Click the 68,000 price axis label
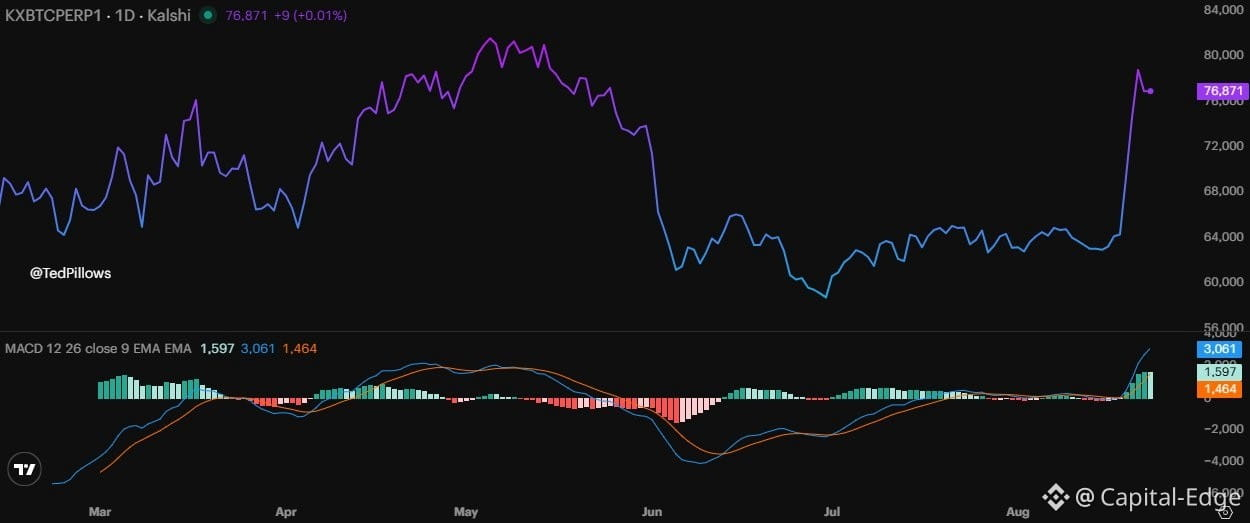Viewport: 1250px width, 523px height. click(x=1223, y=191)
